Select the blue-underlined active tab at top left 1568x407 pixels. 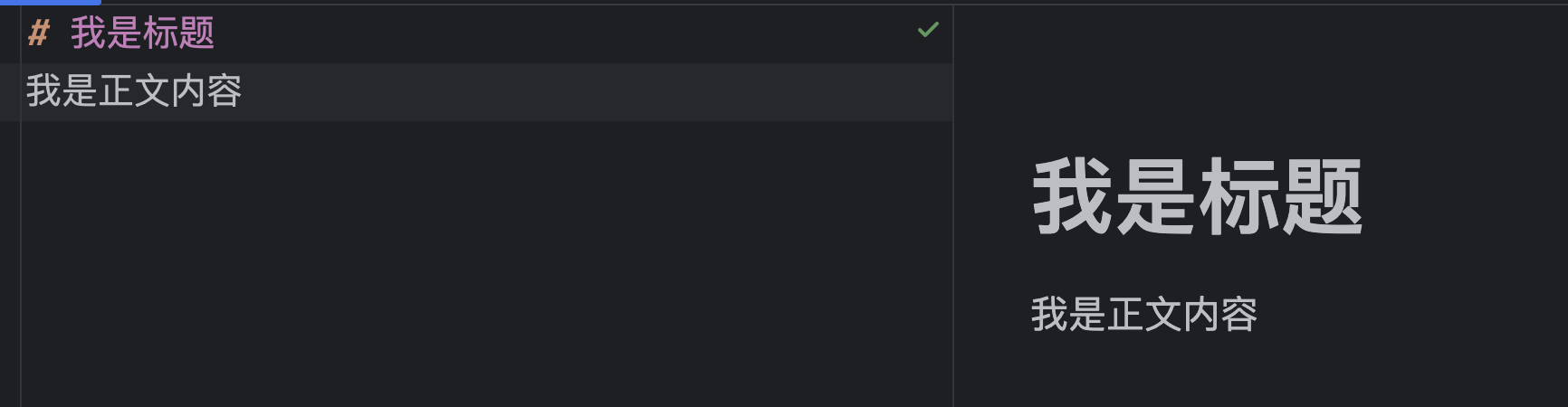51,3
